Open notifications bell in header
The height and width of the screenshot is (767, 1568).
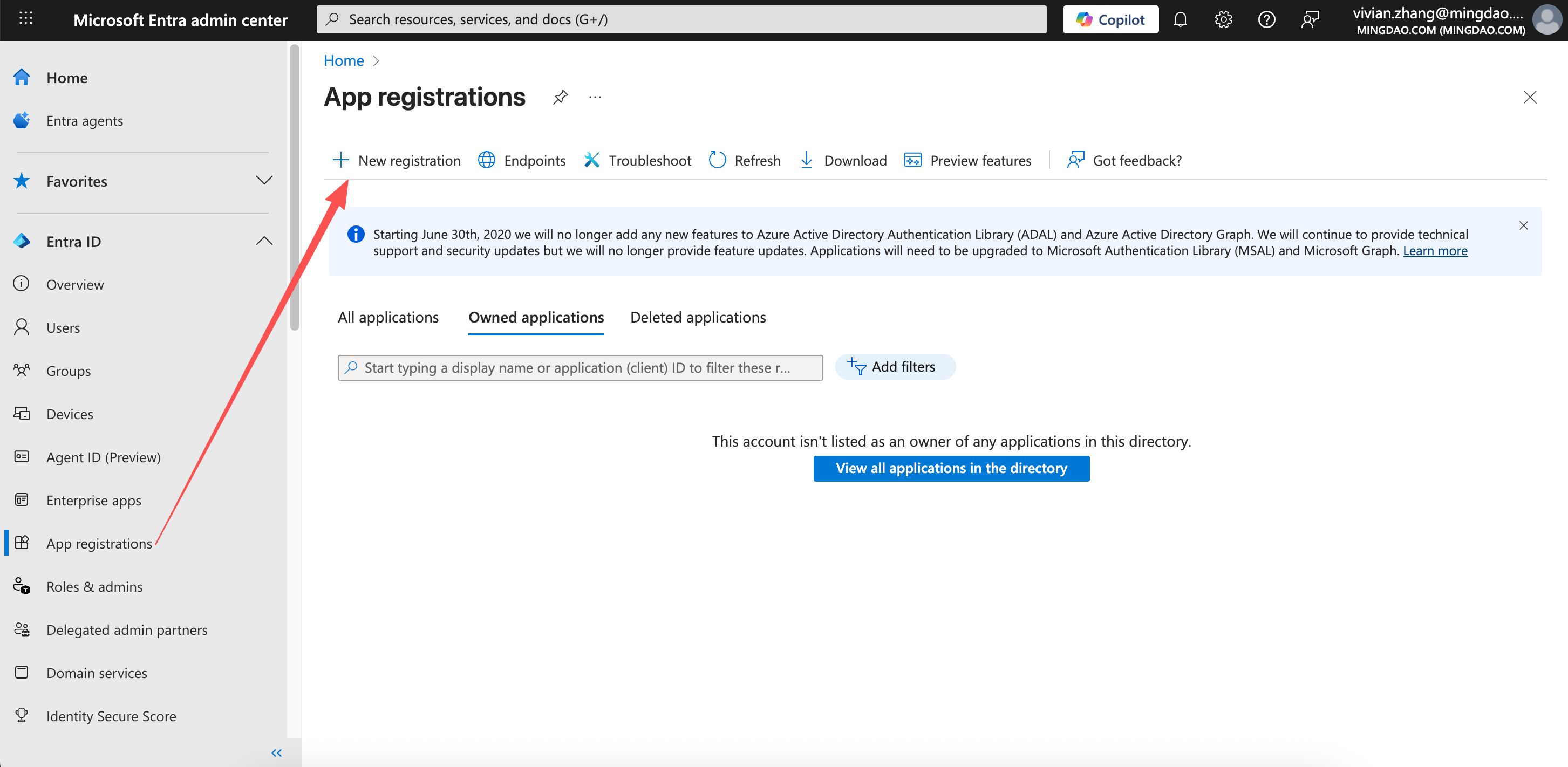click(x=1180, y=19)
